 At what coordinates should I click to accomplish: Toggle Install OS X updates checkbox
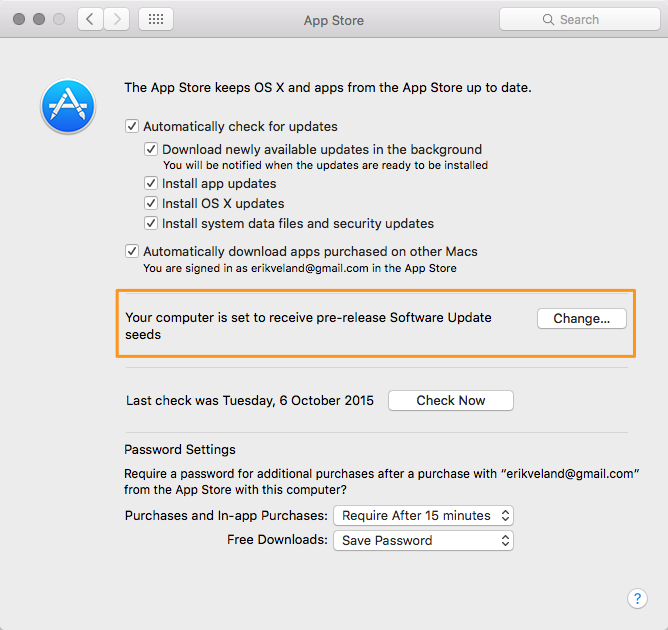point(151,204)
